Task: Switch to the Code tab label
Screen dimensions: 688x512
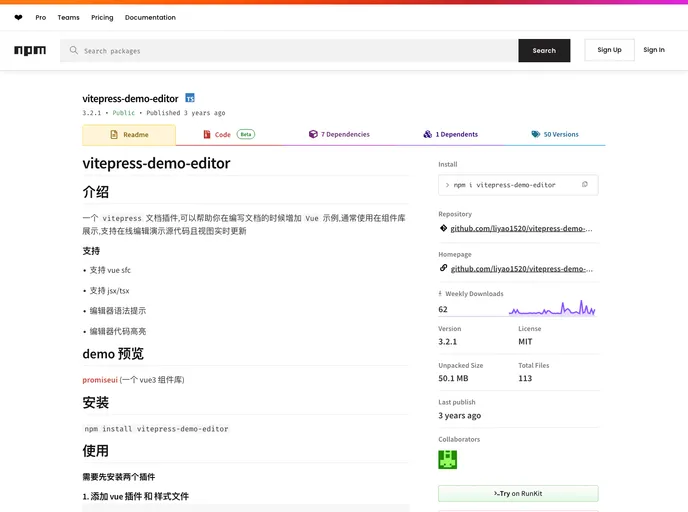Action: click(222, 135)
